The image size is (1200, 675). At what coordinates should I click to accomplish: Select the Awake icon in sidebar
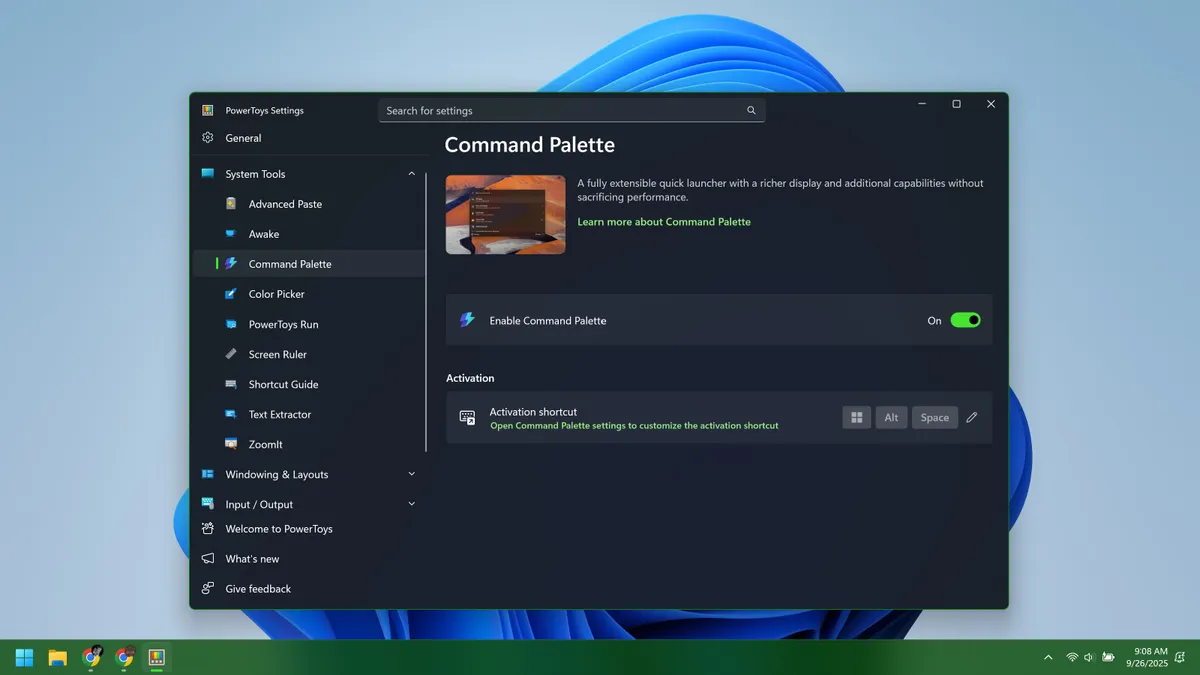[x=231, y=234]
